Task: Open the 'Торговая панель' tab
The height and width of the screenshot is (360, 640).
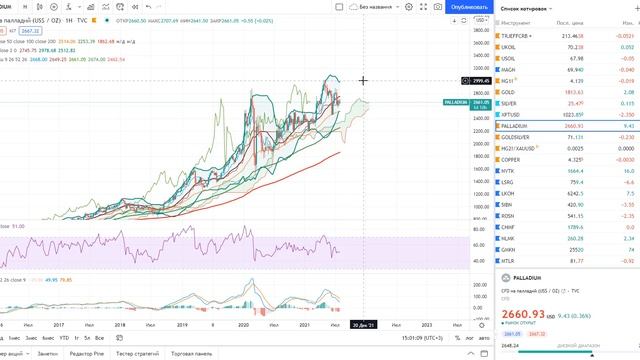Action: (191, 353)
